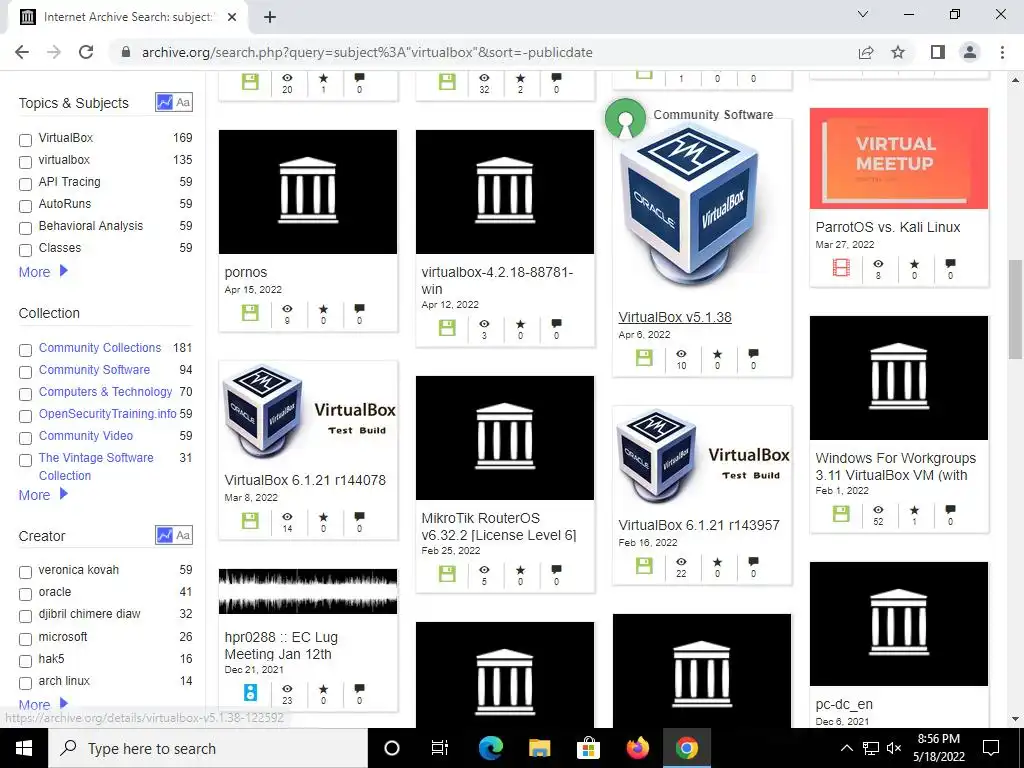Open OpenSecurityTraining.info collection link
Viewport: 1024px width, 768px height.
point(107,413)
